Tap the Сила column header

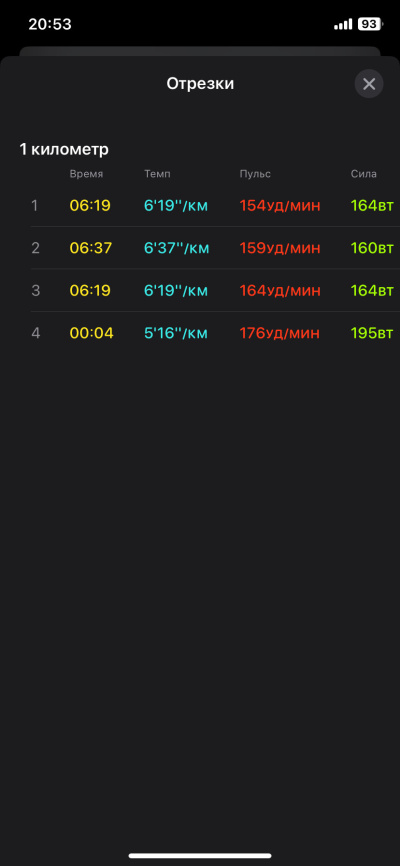(364, 174)
